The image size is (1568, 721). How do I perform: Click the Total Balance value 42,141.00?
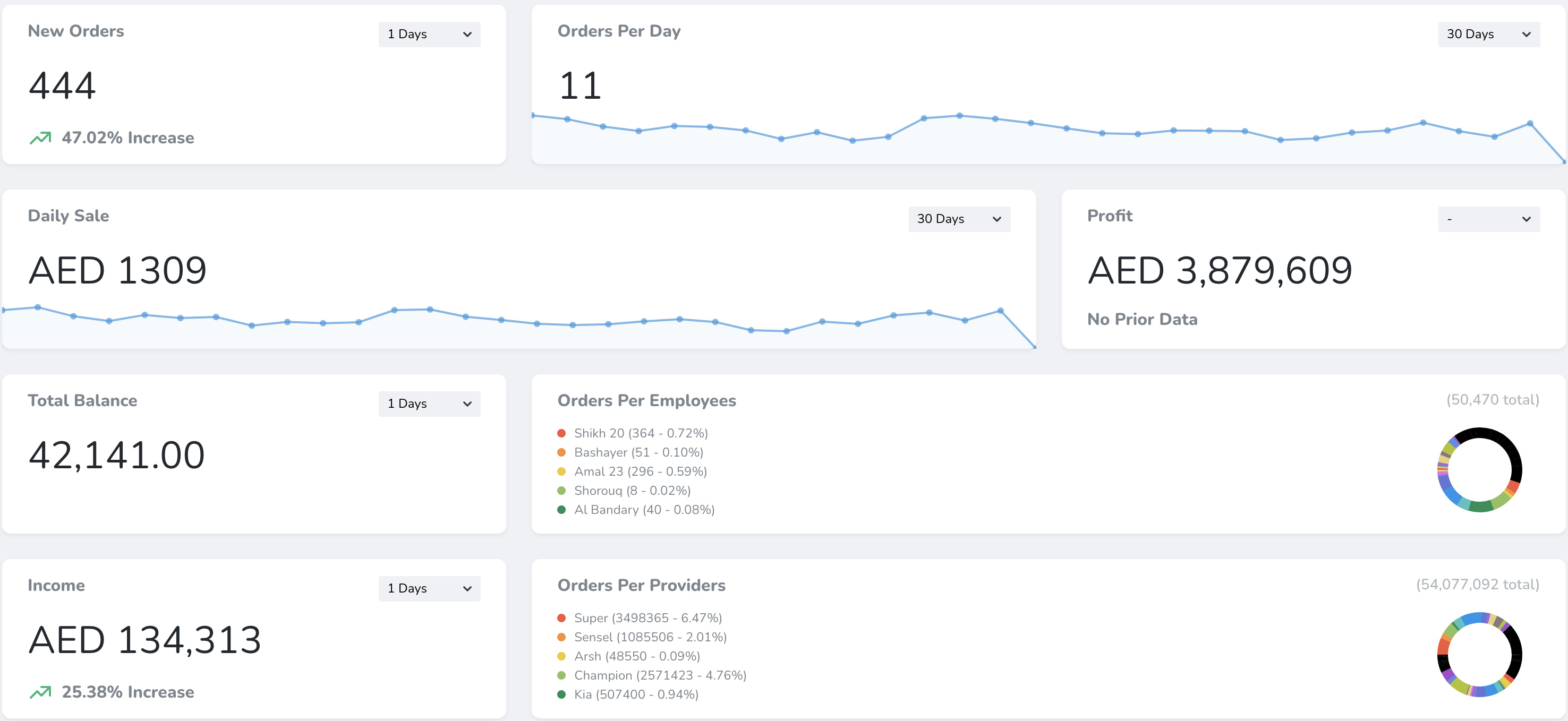tap(116, 455)
